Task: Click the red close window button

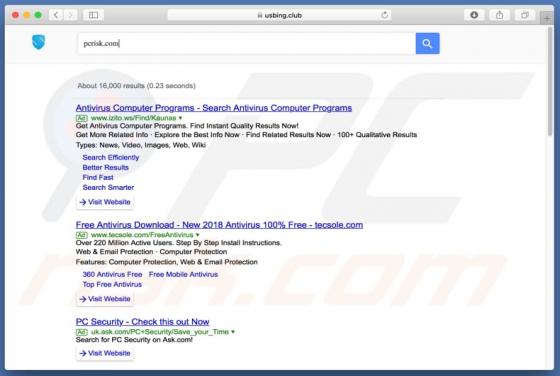Action: pos(15,15)
